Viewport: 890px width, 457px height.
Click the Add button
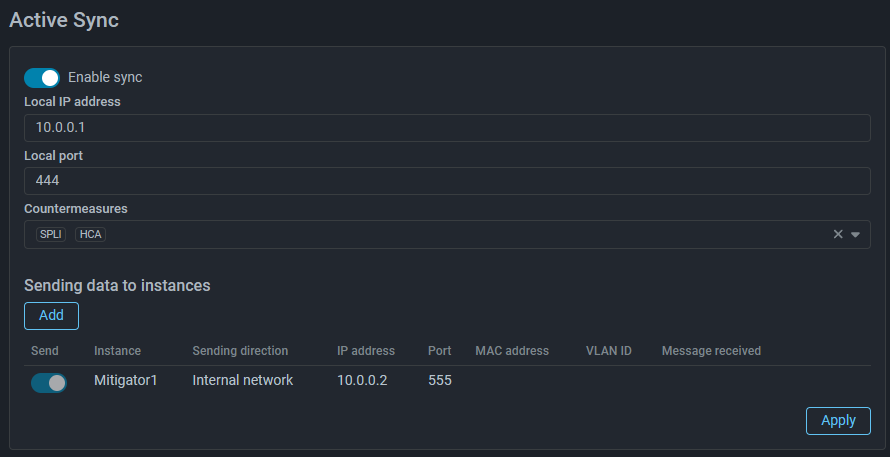coord(51,316)
